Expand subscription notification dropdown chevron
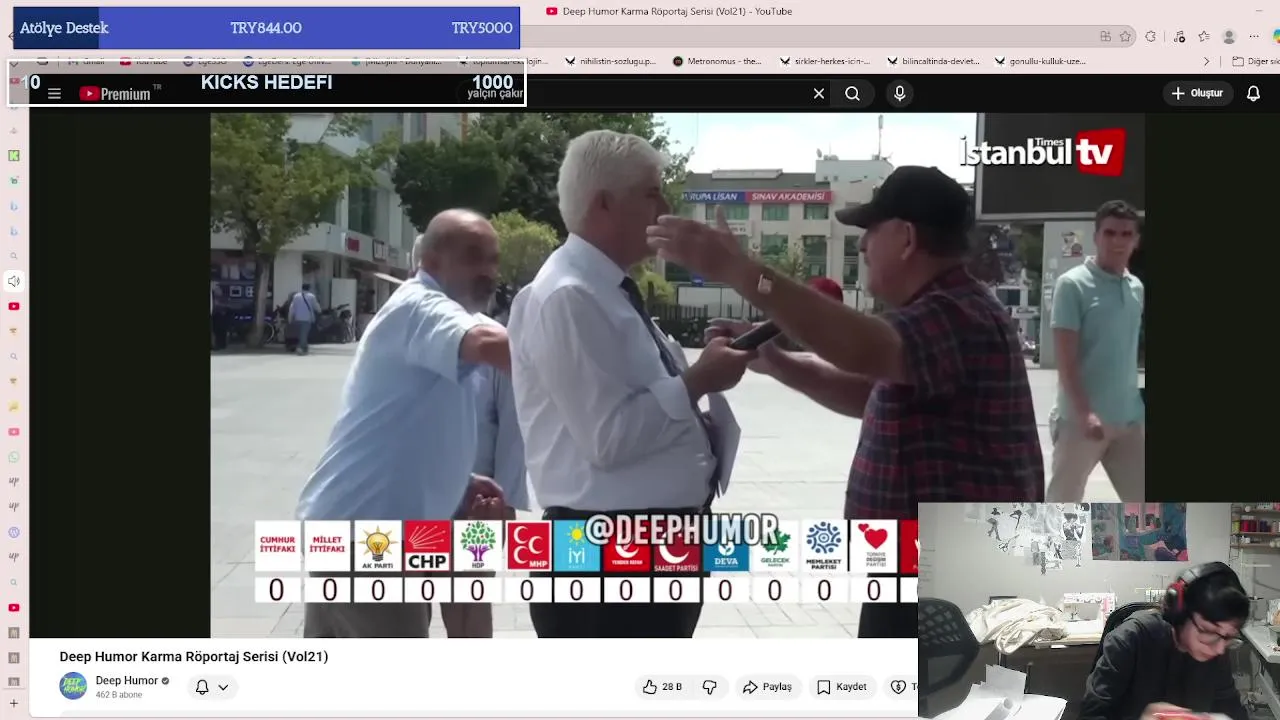Viewport: 1280px width, 720px height. click(x=223, y=687)
